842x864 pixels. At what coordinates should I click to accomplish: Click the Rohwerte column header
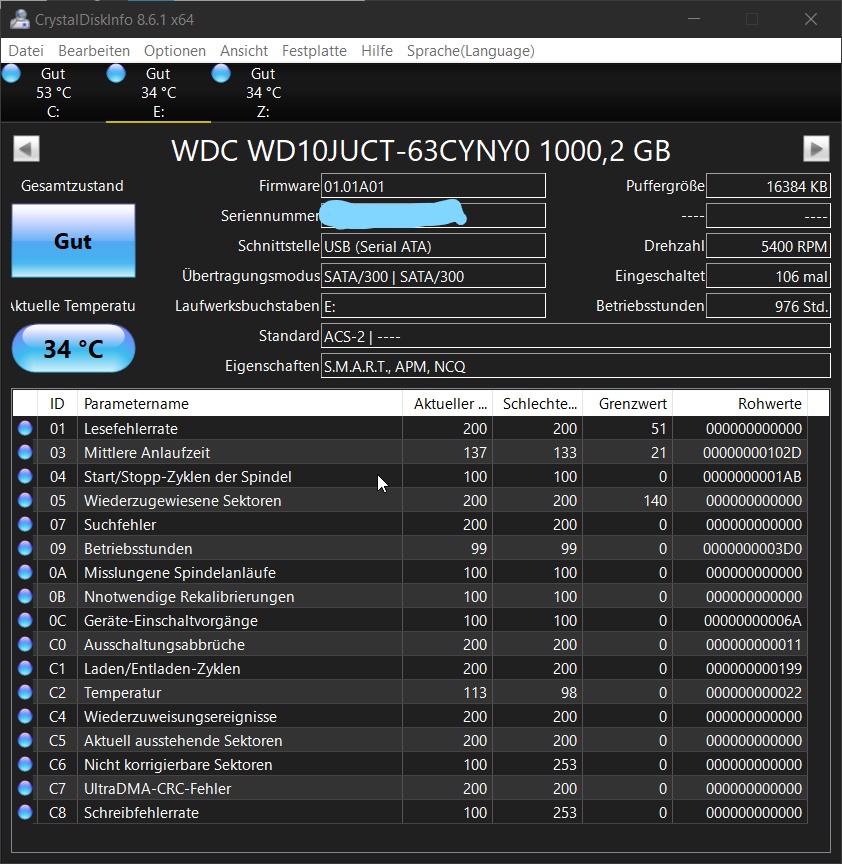(740, 403)
